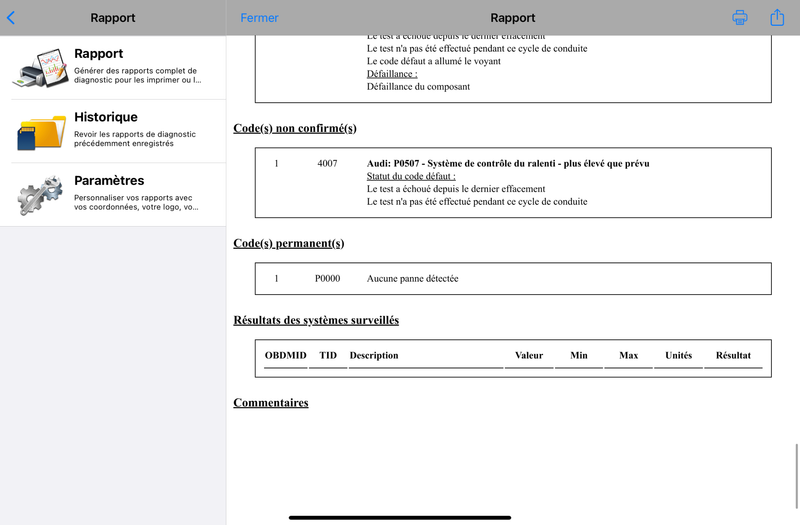Tap the Historique folder icon
This screenshot has width=800, height=525.
(41, 132)
